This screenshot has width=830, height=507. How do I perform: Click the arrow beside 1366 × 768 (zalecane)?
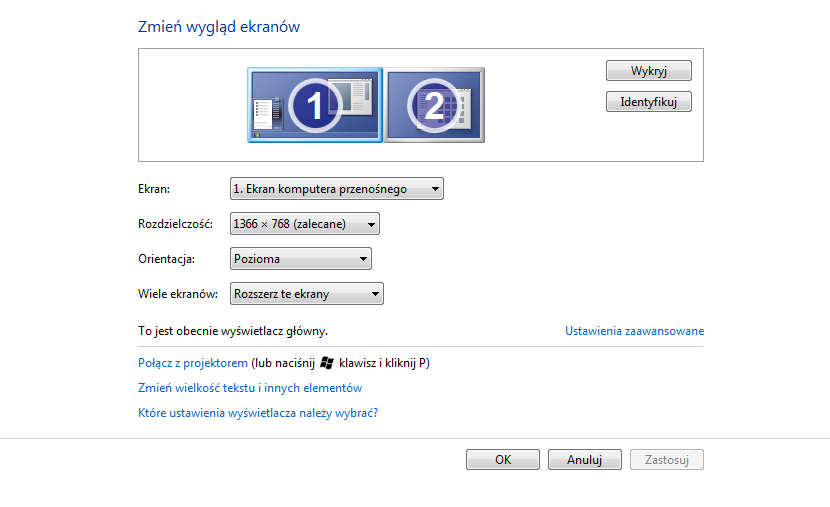pos(371,224)
